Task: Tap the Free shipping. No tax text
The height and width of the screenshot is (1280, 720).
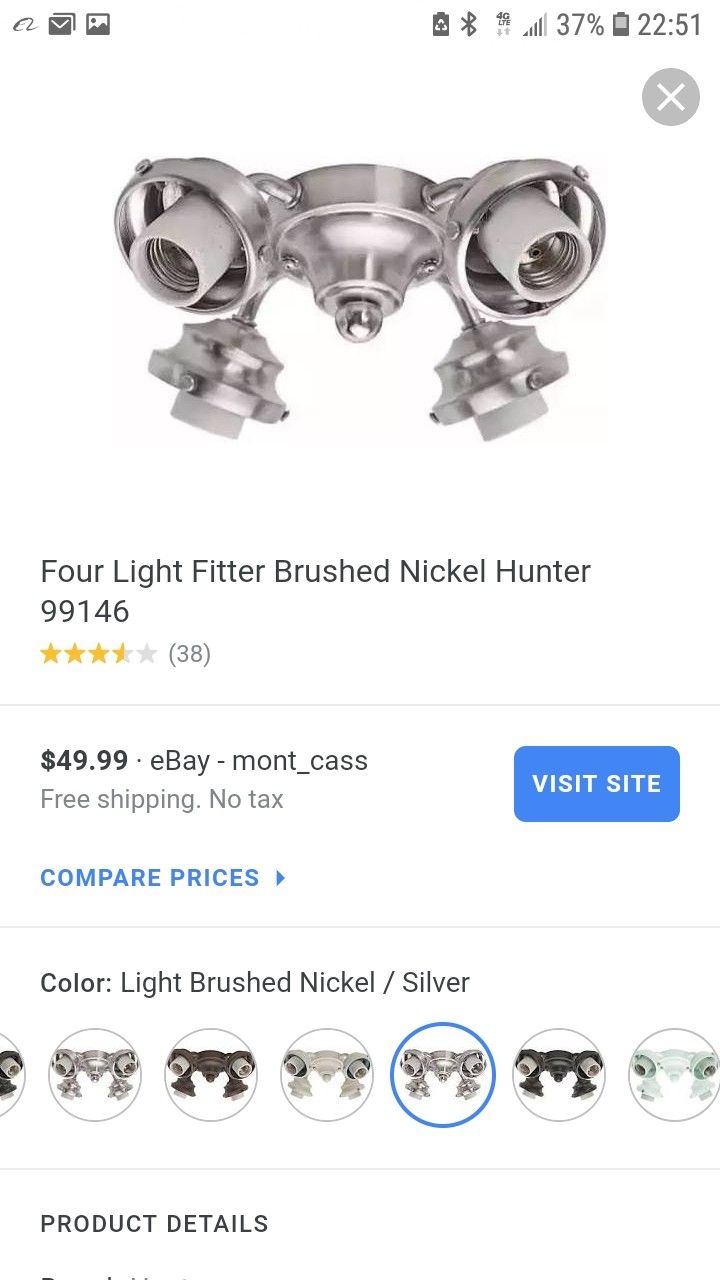Action: (161, 799)
